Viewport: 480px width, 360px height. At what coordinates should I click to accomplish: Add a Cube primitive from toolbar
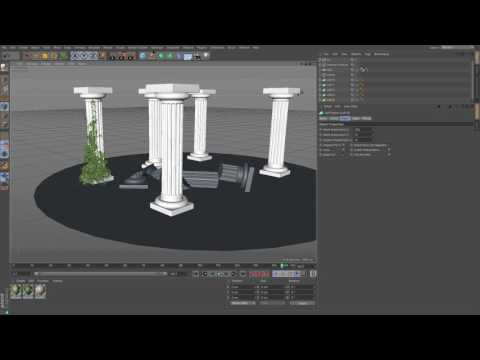(x=143, y=56)
